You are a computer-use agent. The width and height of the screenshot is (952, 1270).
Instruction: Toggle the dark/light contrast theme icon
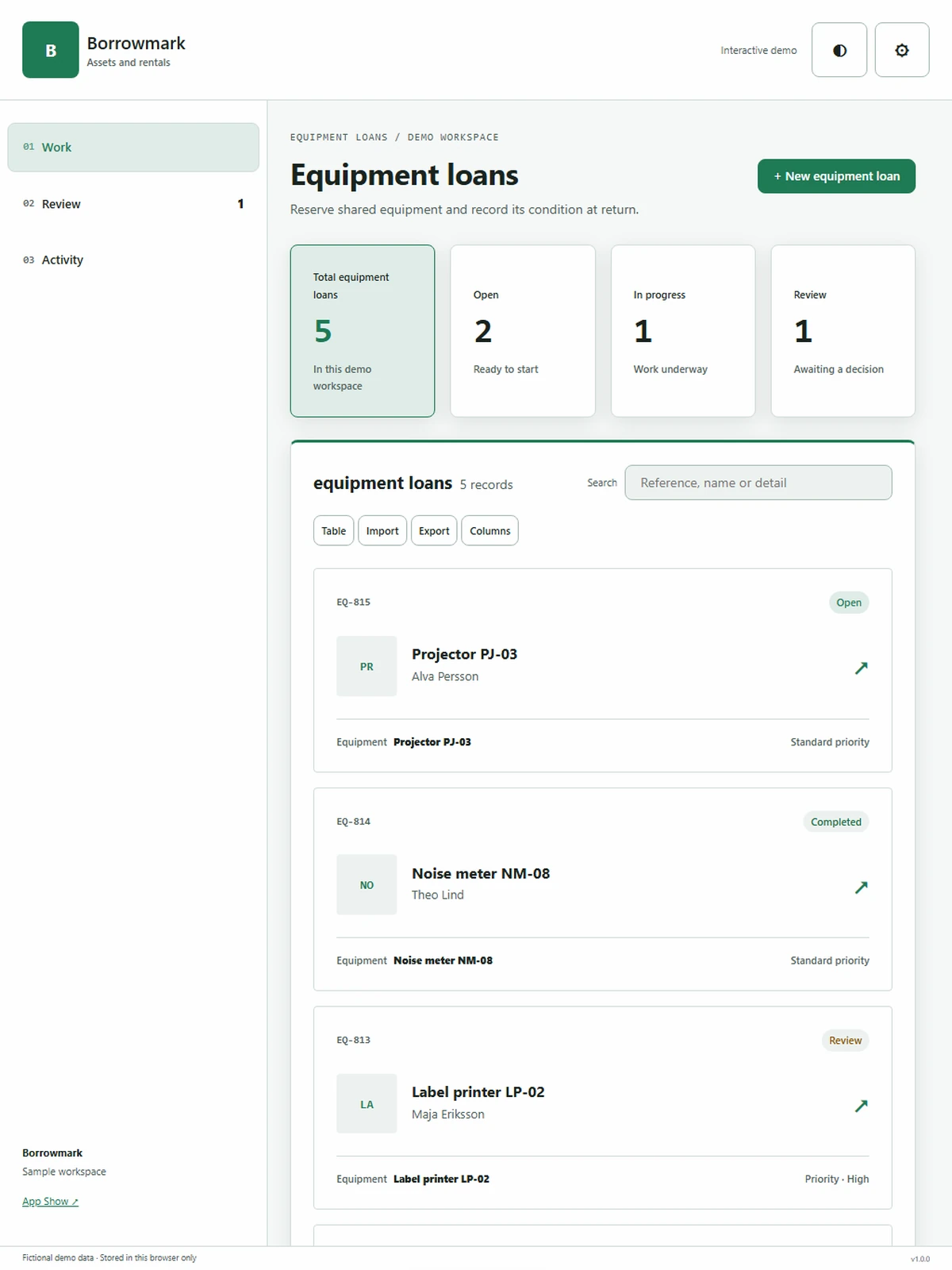pyautogui.click(x=839, y=50)
